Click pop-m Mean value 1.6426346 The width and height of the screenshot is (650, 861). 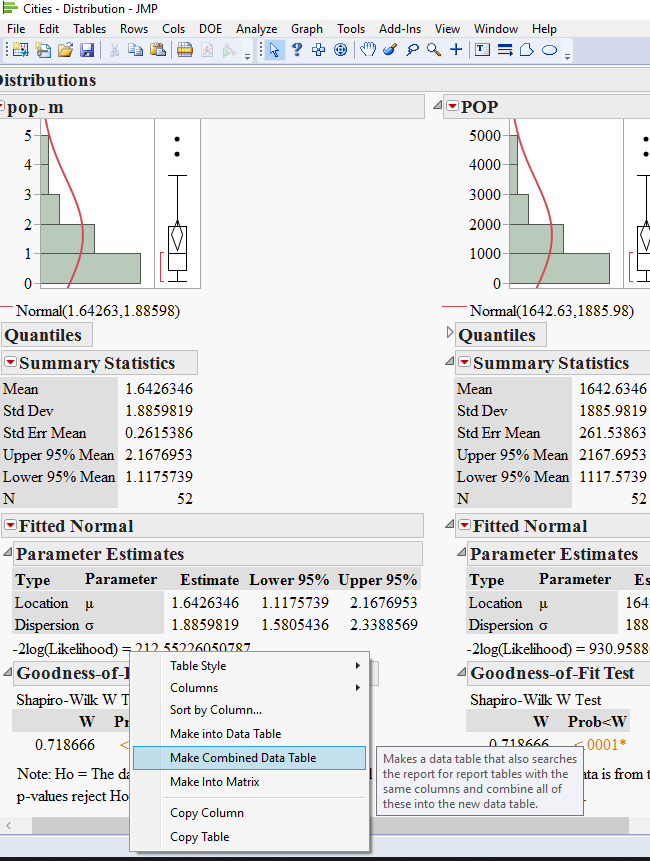159,389
